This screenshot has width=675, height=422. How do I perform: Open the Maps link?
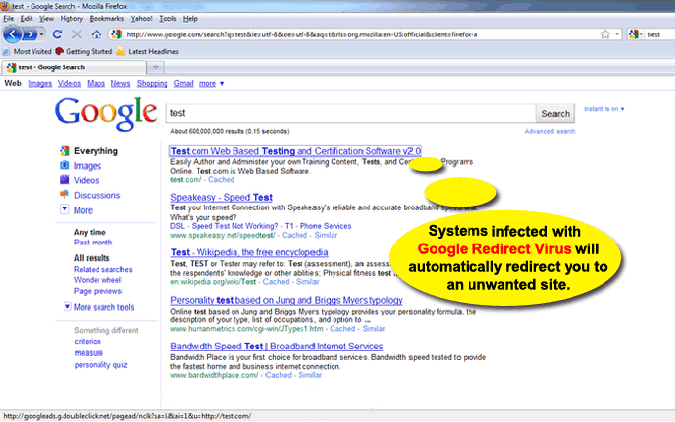pos(96,84)
